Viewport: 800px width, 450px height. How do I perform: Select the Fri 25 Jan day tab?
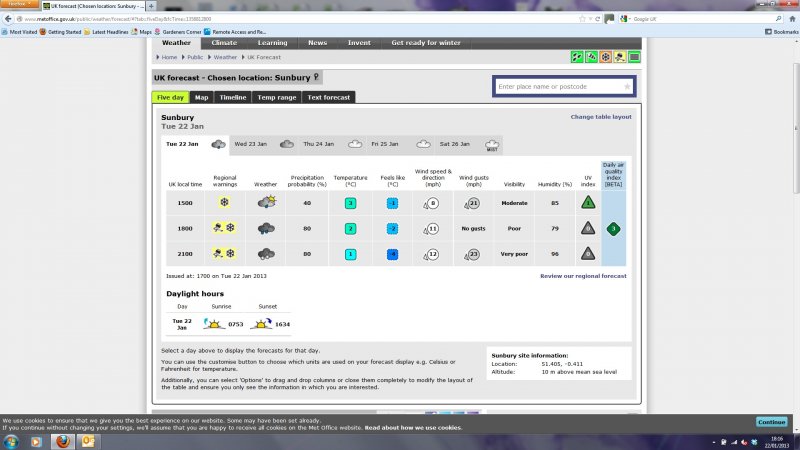pyautogui.click(x=401, y=144)
